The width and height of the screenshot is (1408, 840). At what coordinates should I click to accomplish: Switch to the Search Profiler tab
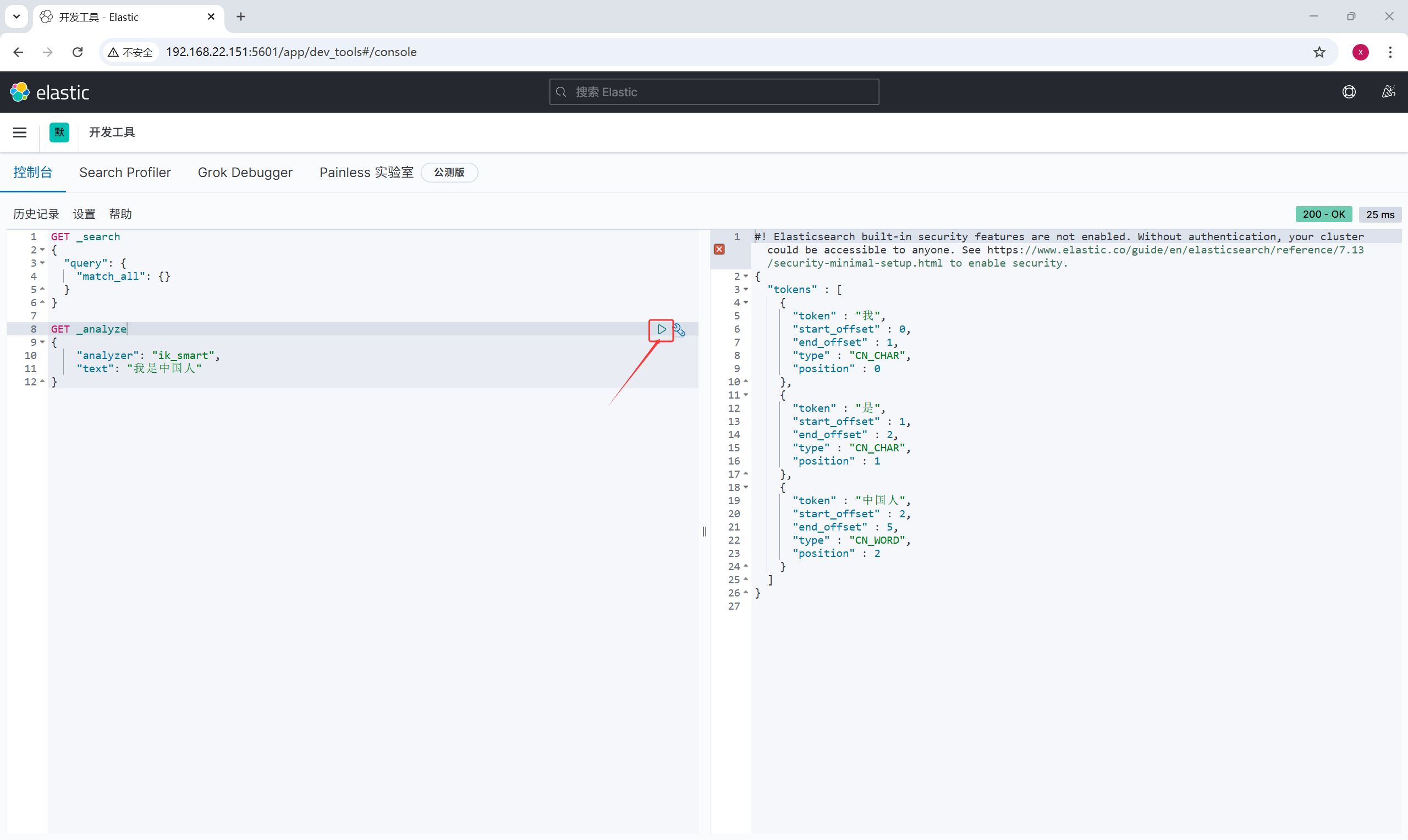tap(125, 173)
